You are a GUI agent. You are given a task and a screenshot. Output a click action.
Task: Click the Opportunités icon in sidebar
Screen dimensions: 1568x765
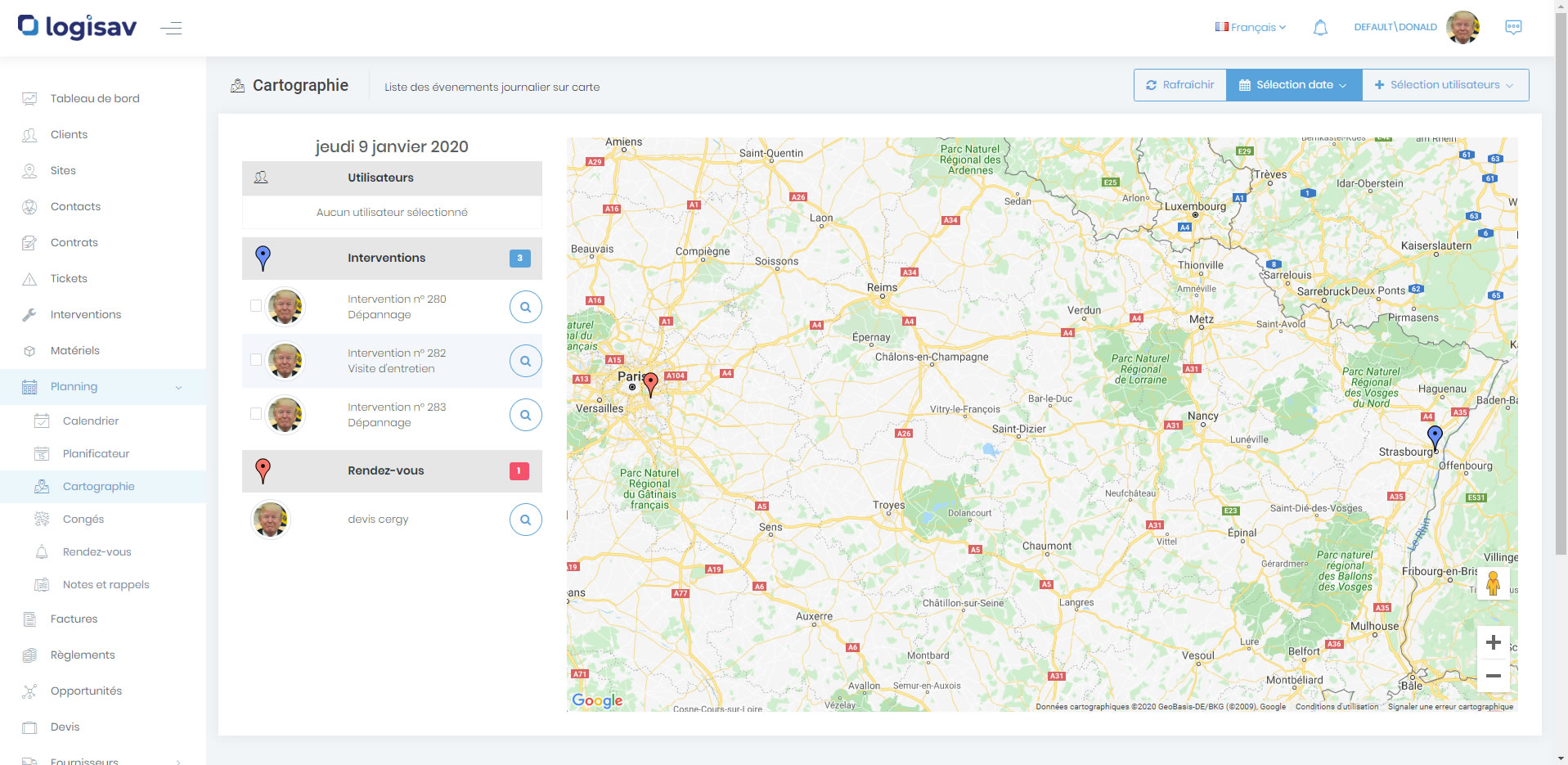pyautogui.click(x=29, y=691)
